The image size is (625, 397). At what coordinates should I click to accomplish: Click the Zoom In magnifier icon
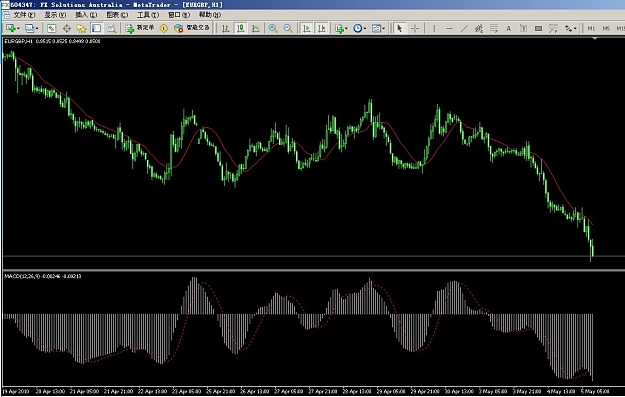273,28
